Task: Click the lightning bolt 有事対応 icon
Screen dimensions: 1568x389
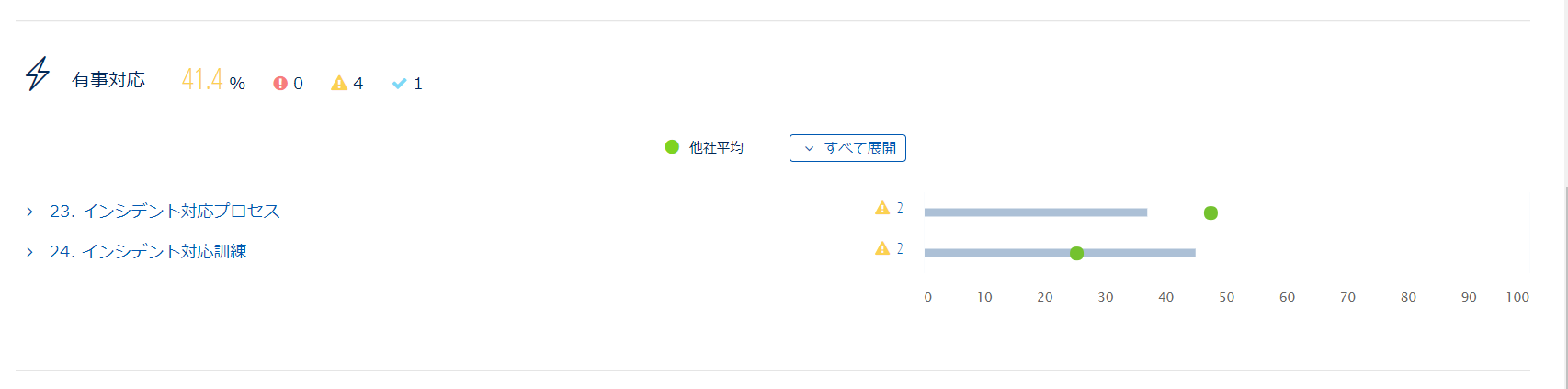Action: [x=38, y=74]
